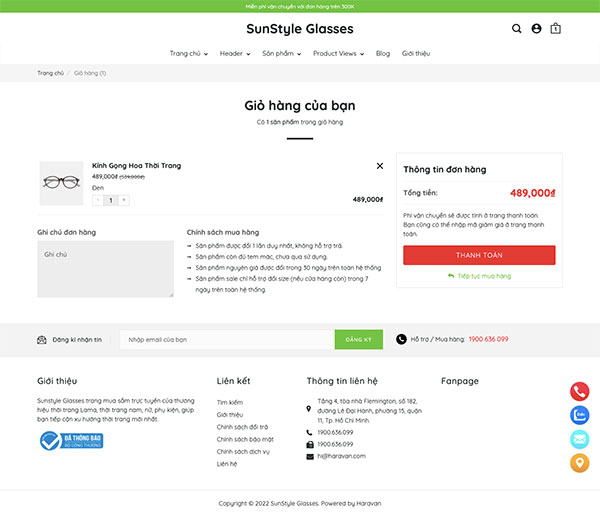Screen dimensions: 600x517
Task: Click the green ĐĂNG KÝ subscribe button
Action: coord(359,339)
